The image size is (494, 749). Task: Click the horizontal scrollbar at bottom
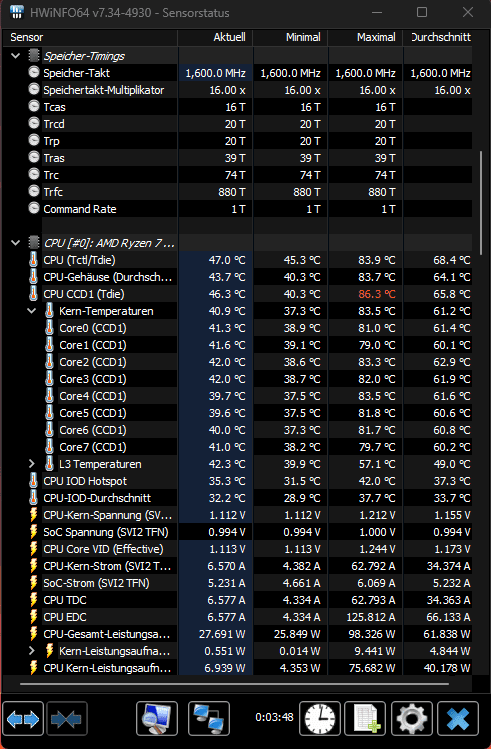pos(234,684)
